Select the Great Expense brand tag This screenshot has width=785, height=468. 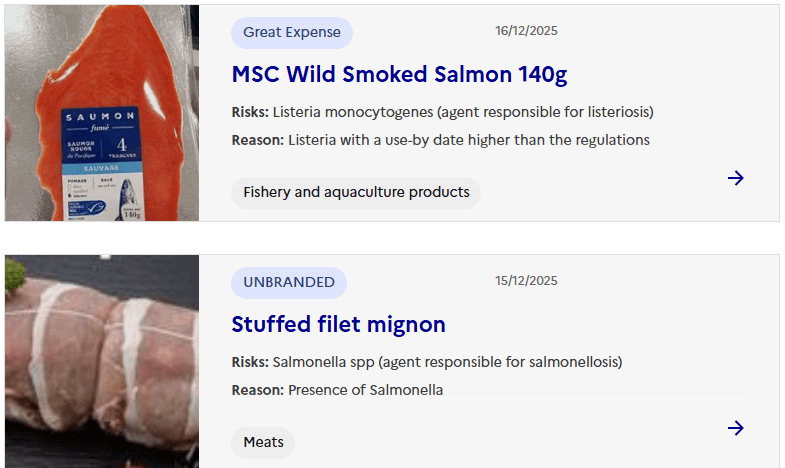pos(291,32)
